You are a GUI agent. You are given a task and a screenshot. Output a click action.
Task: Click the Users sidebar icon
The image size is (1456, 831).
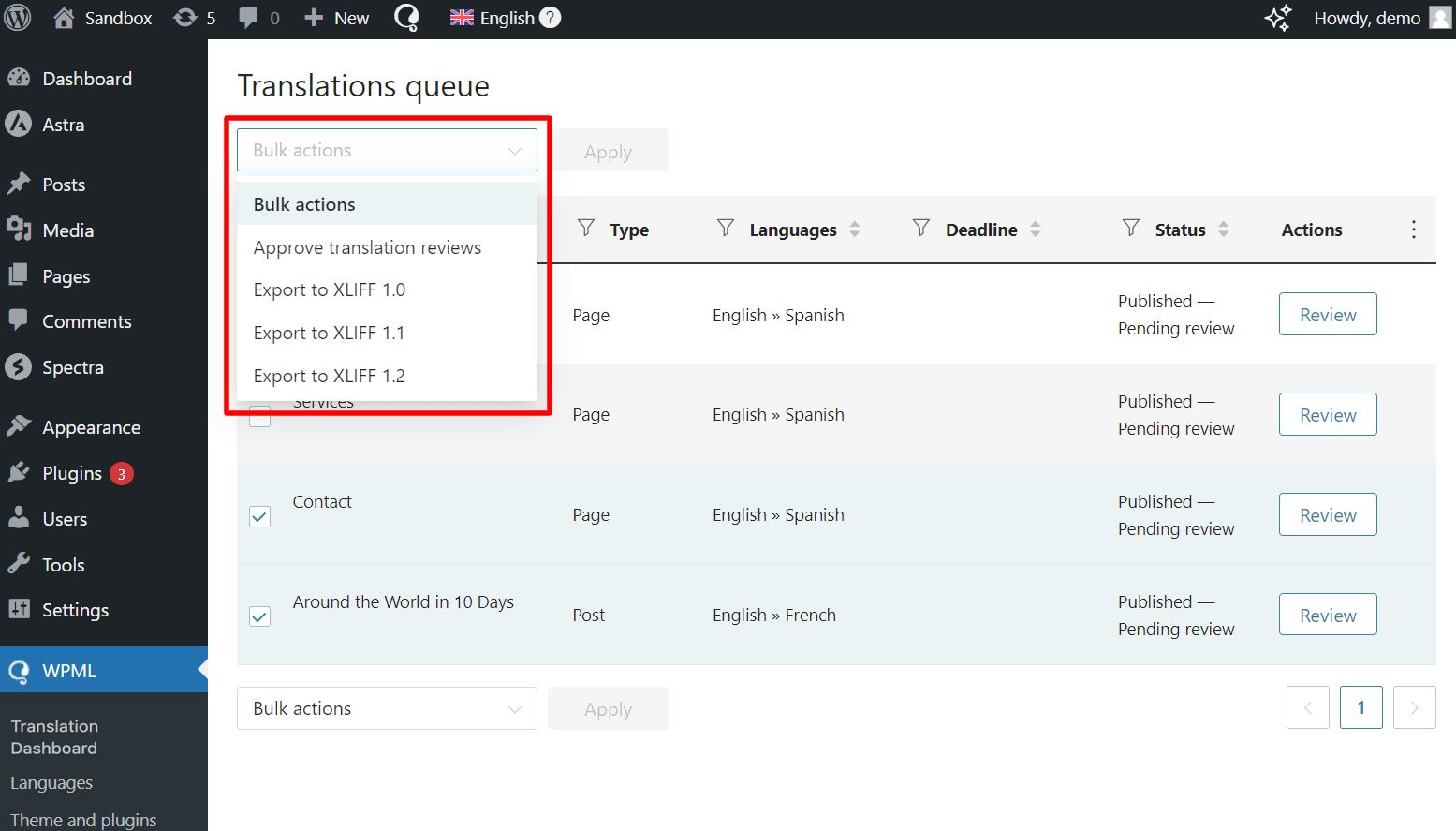[19, 518]
